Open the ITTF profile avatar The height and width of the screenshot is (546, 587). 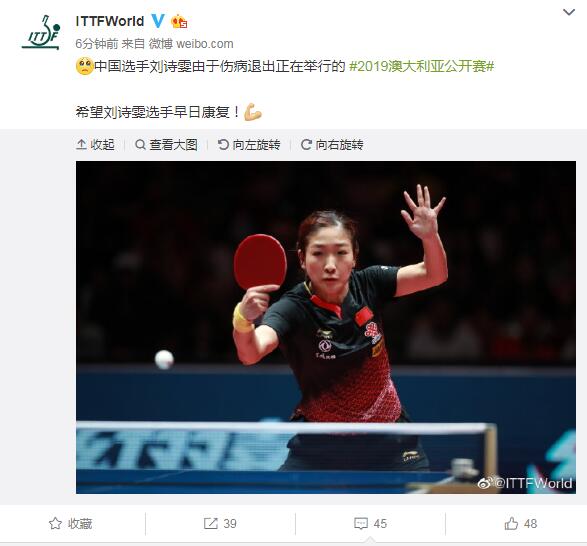click(x=41, y=32)
